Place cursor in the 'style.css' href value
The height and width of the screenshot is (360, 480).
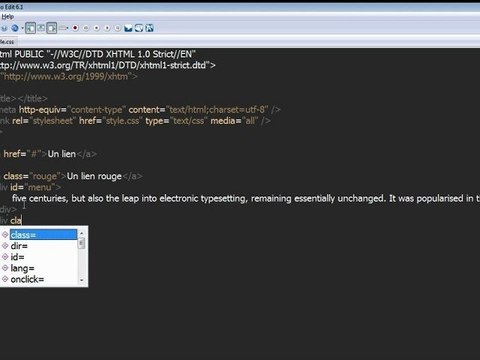click(x=122, y=121)
